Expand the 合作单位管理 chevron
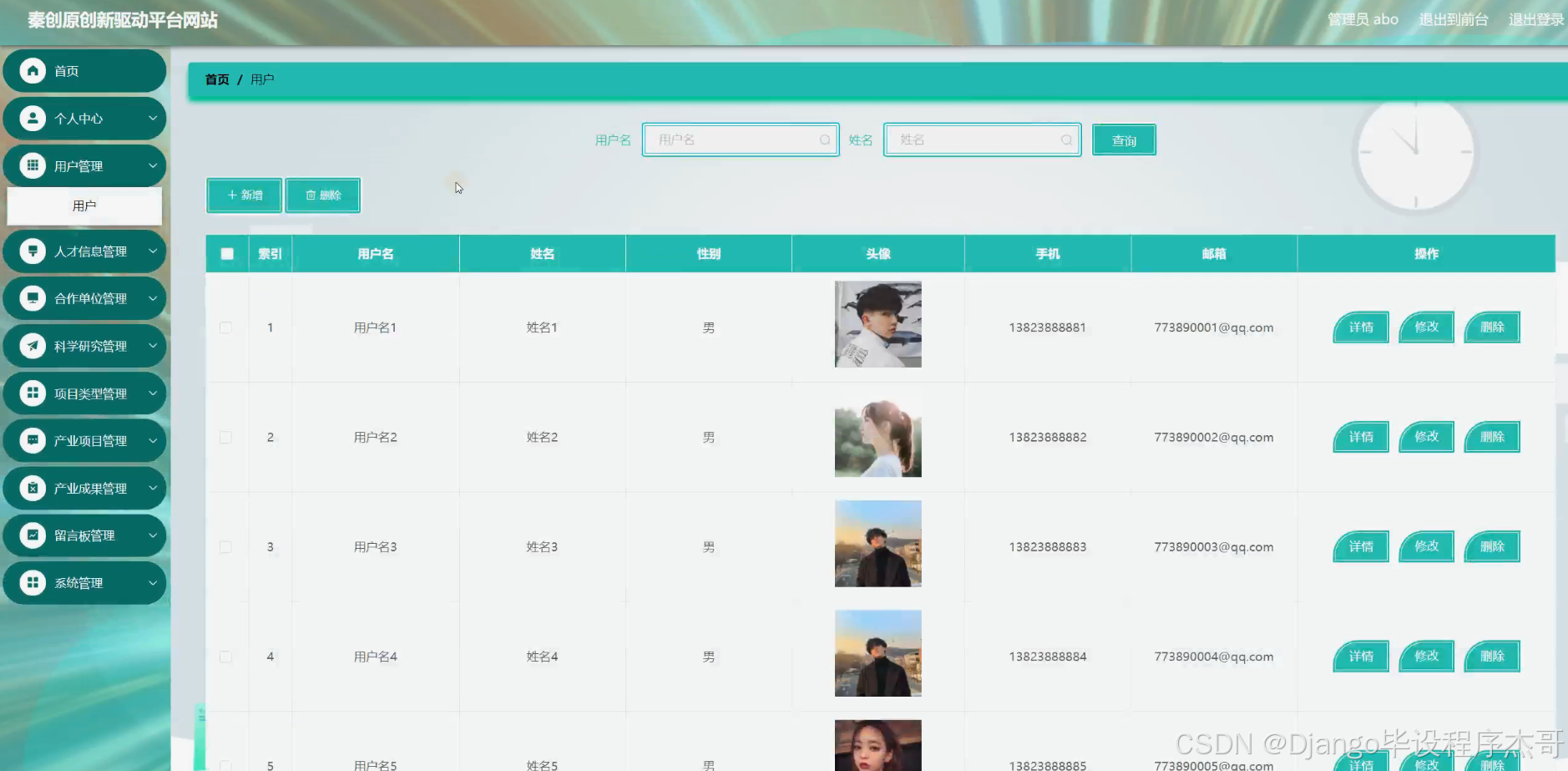The height and width of the screenshot is (771, 1568). [153, 298]
